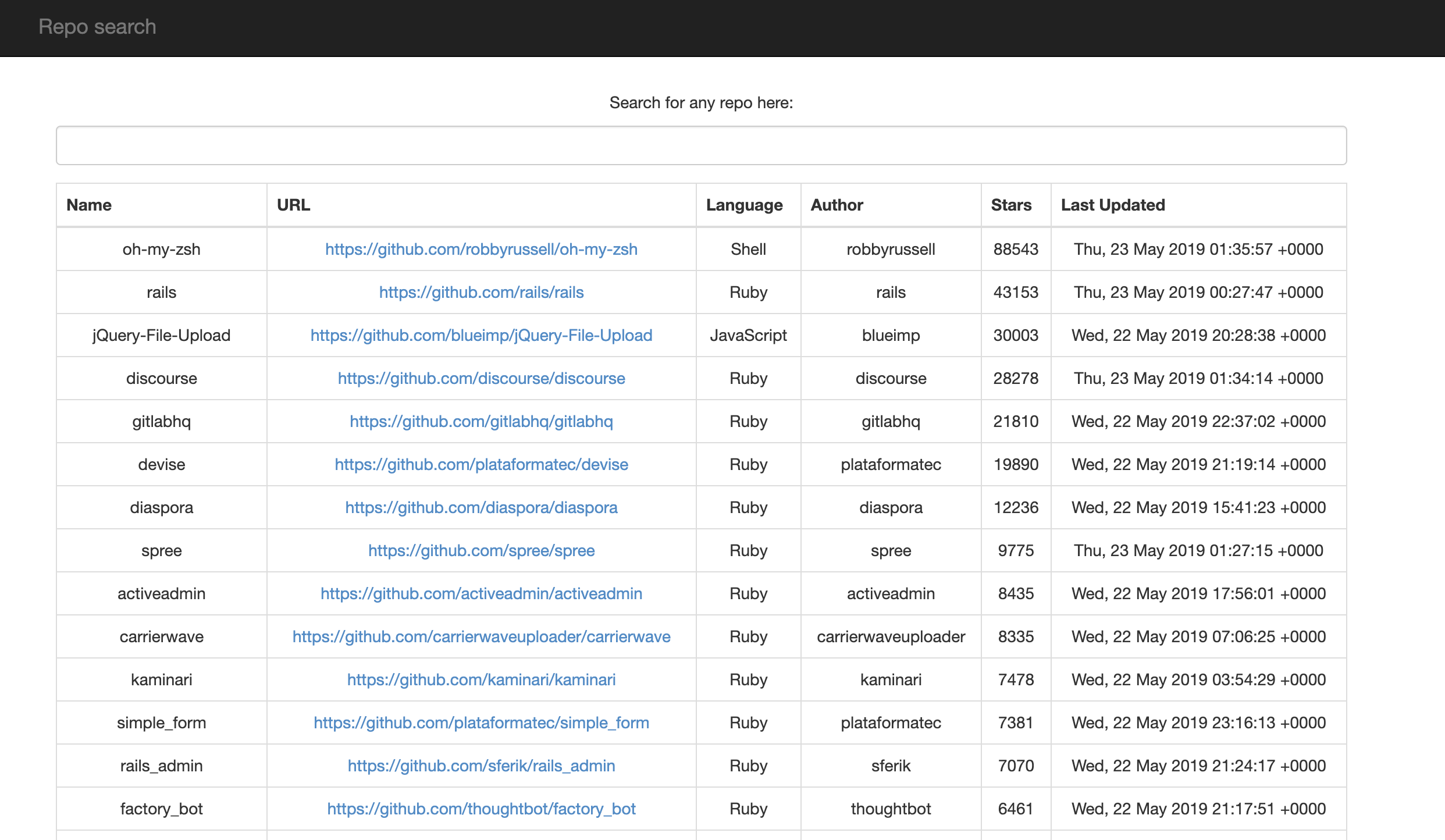
Task: Focus the repo search input field
Action: tap(701, 145)
